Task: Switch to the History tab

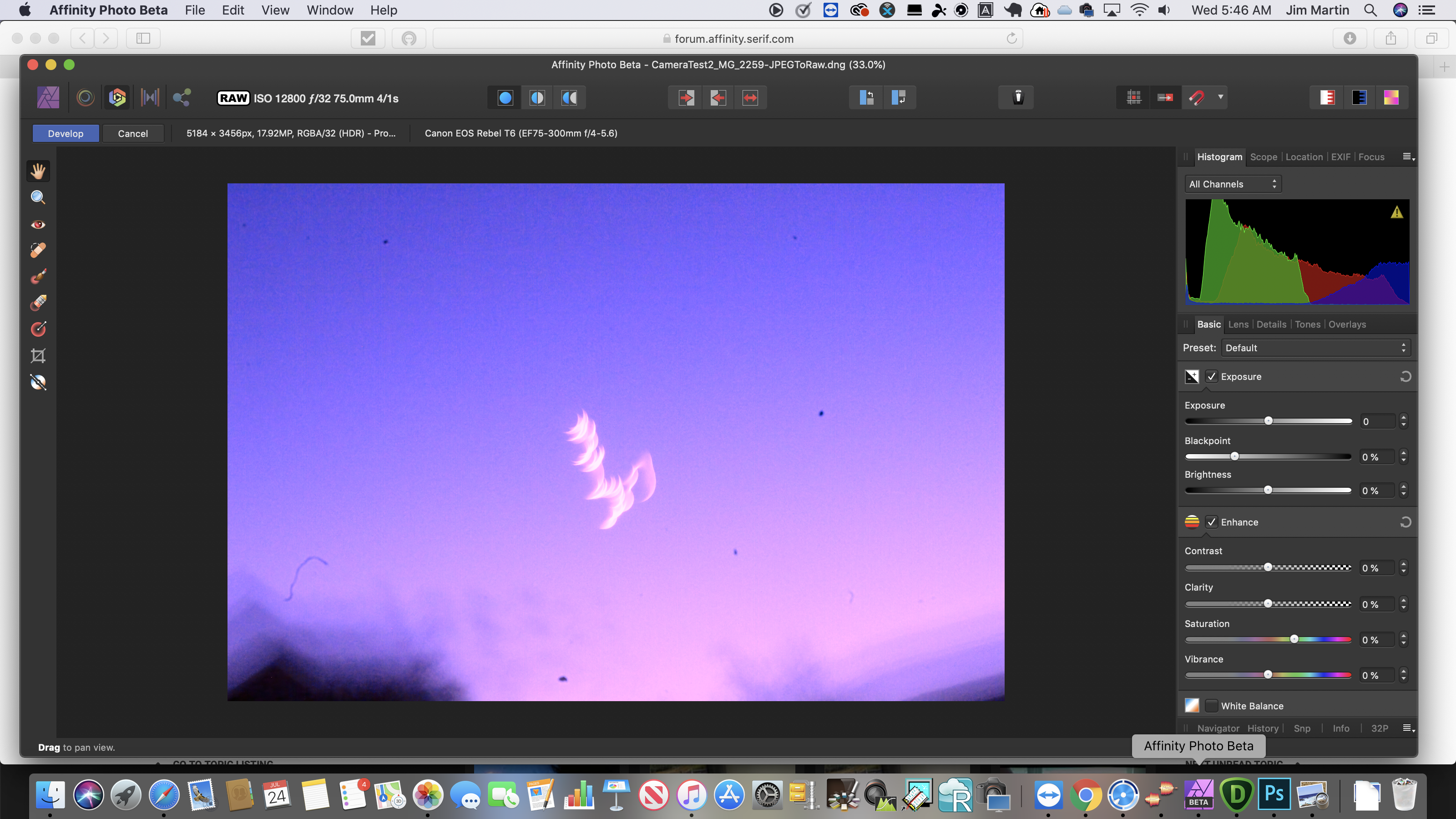Action: click(x=1263, y=728)
